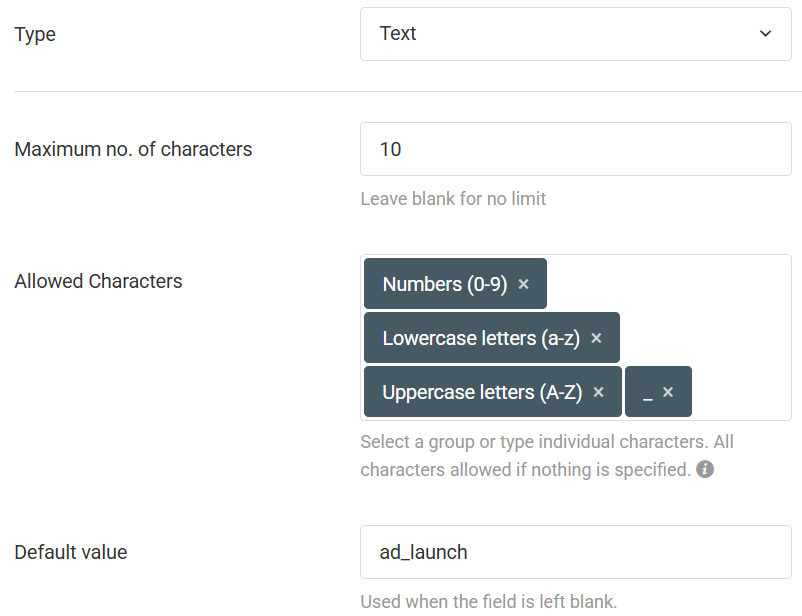Click the Allowed Characters label
Image resolution: width=802 pixels, height=616 pixels.
[x=98, y=281]
